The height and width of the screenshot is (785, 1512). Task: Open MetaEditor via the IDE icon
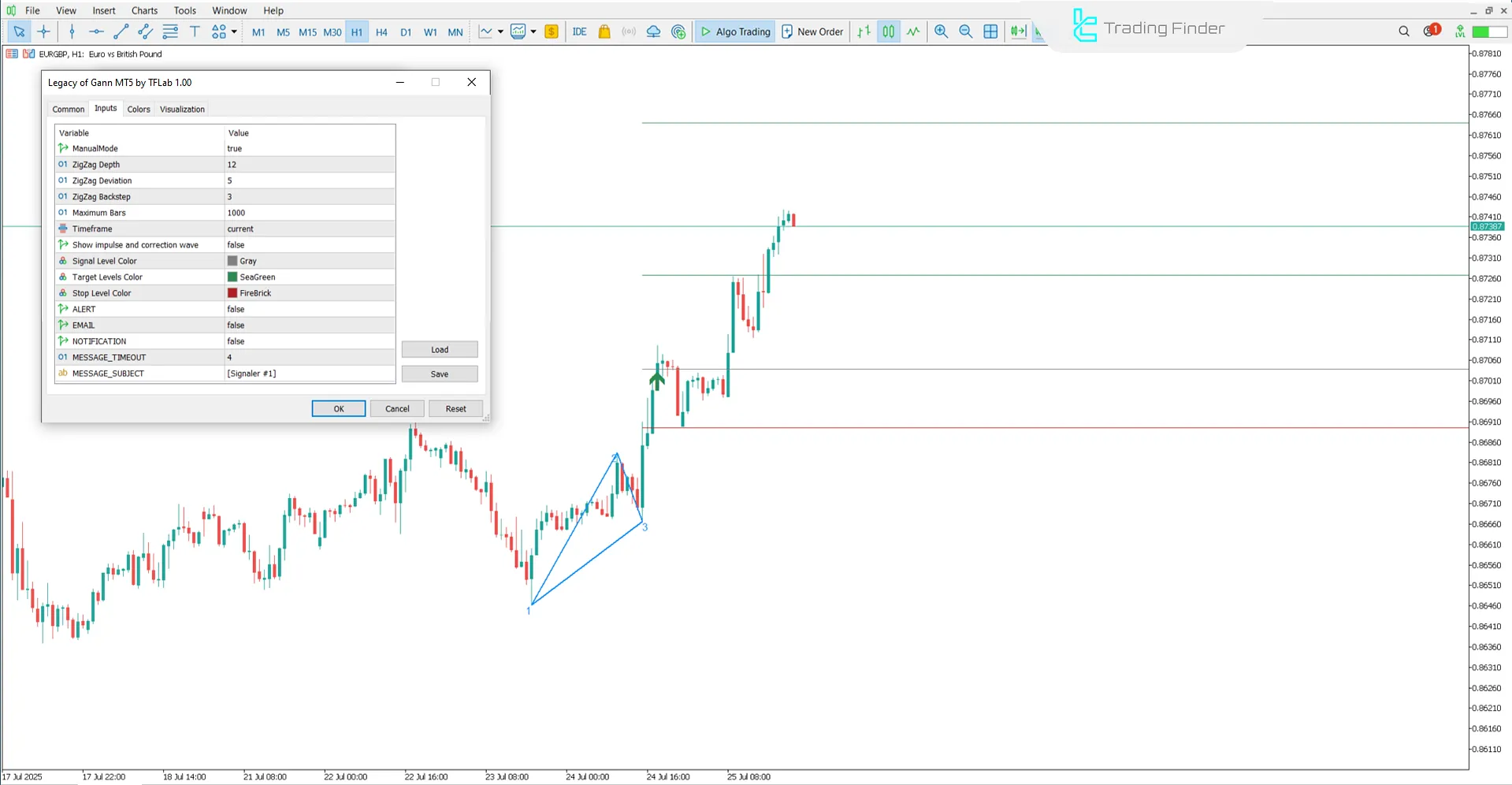tap(579, 32)
